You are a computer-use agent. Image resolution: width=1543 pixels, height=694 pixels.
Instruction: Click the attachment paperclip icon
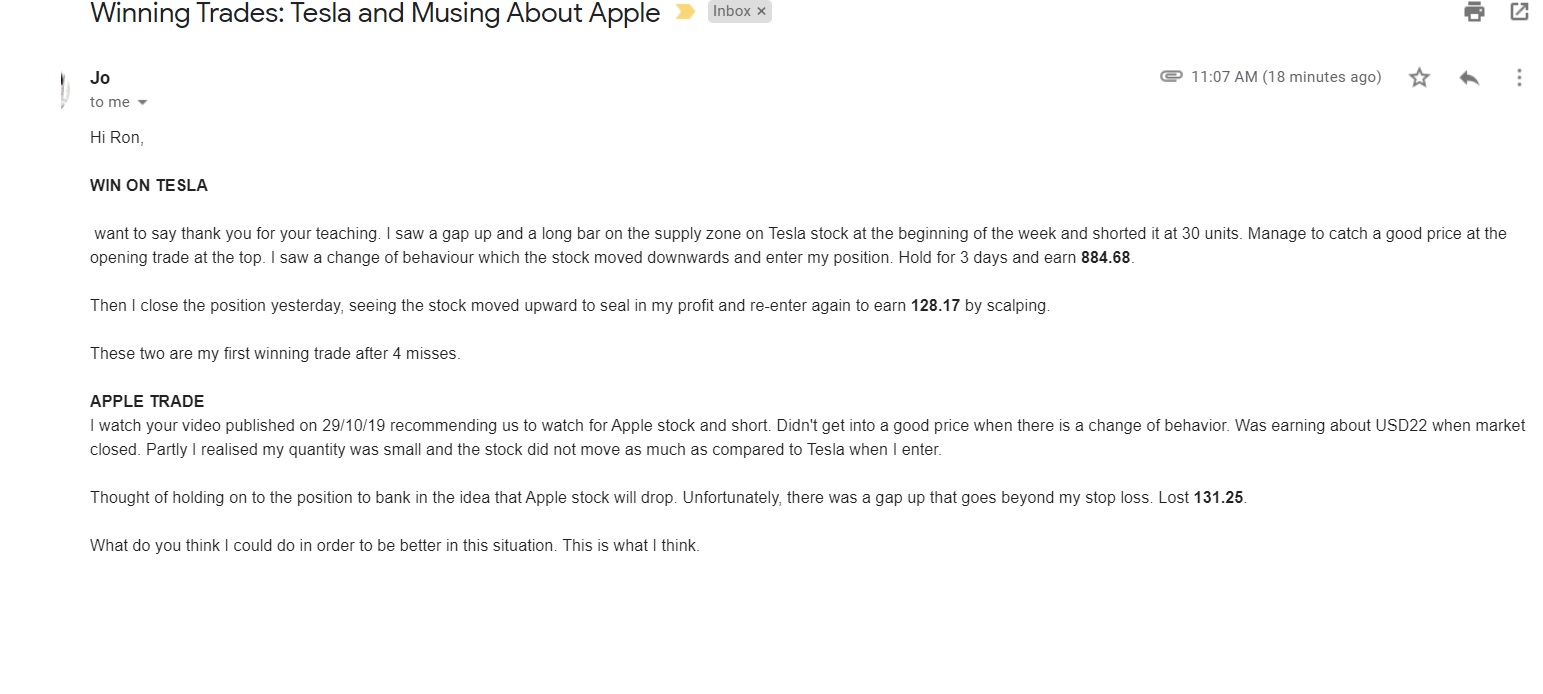(1171, 77)
